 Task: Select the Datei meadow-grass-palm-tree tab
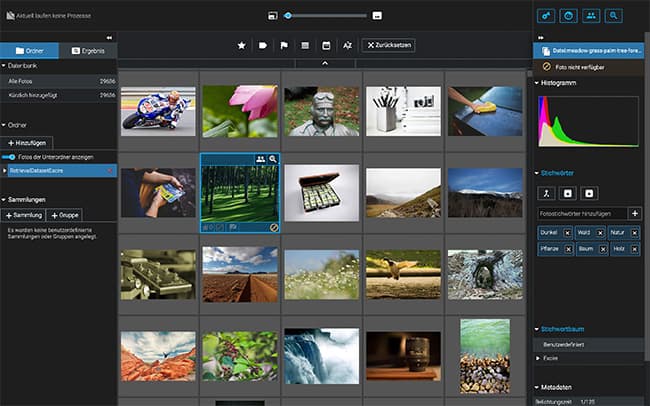click(x=589, y=51)
